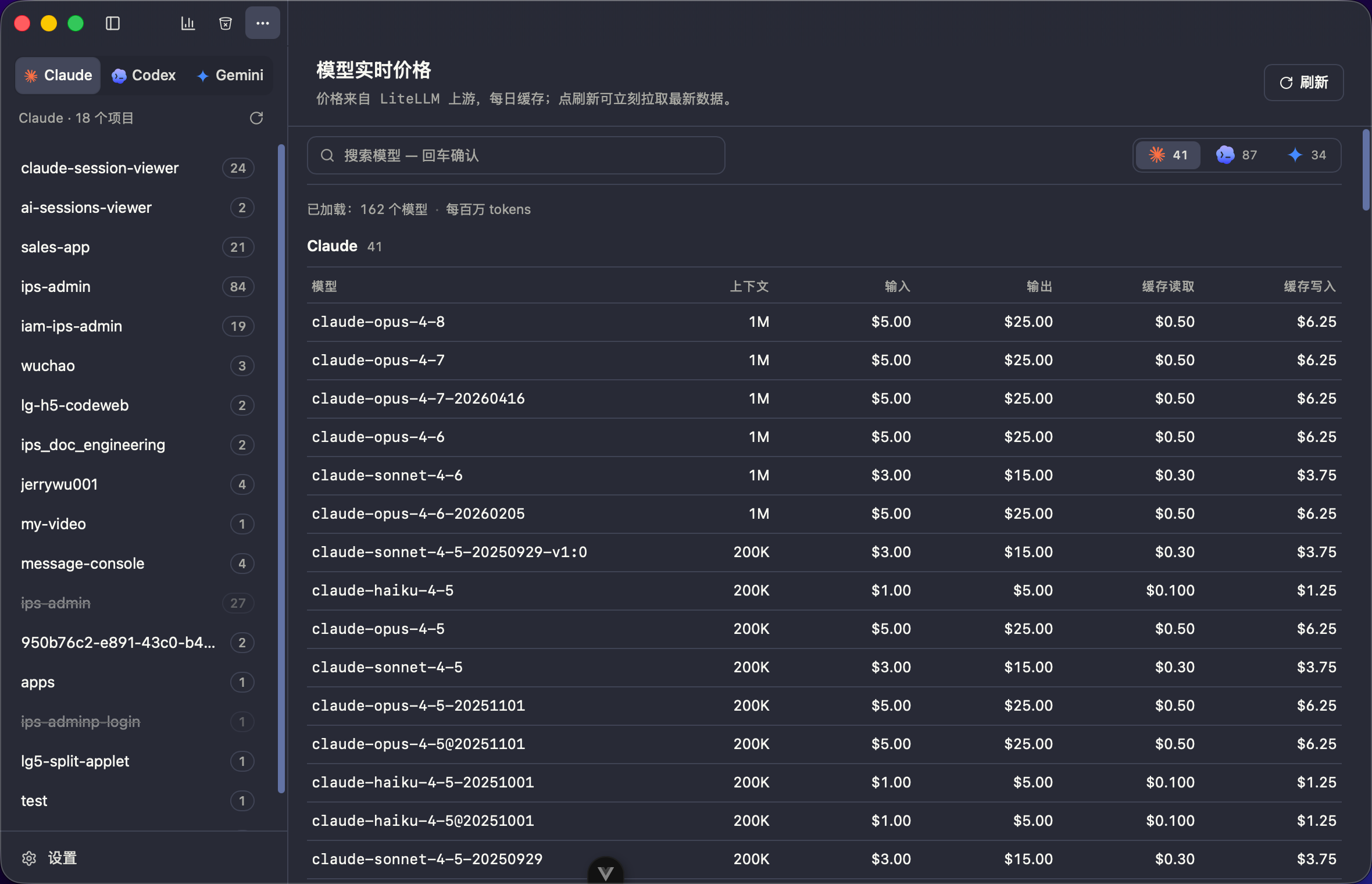Image resolution: width=1372 pixels, height=884 pixels.
Task: Click the 模型 column header
Action: pyautogui.click(x=324, y=286)
